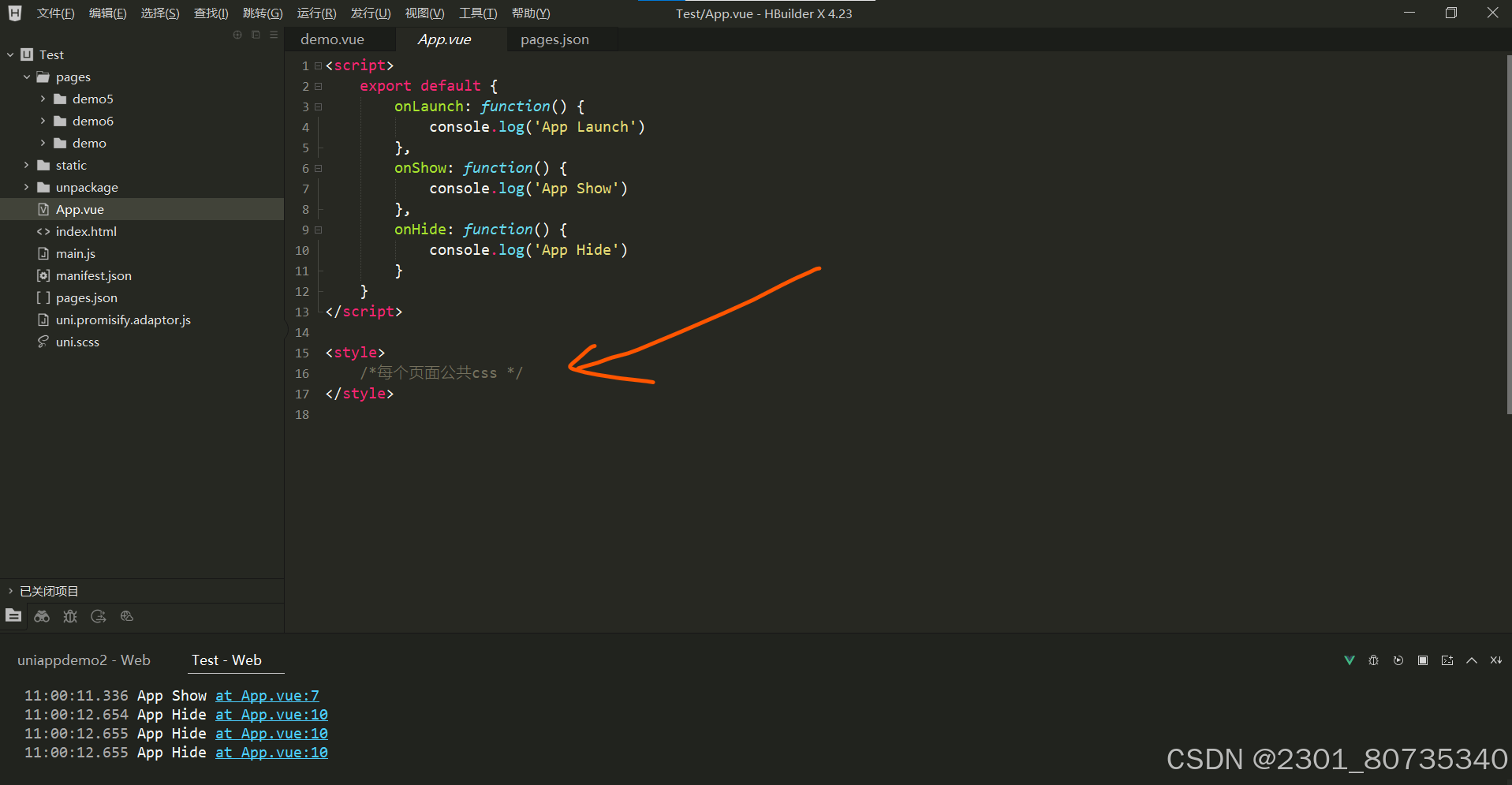Rerun the project from console toolbar
The height and width of the screenshot is (785, 1512).
coord(1398,660)
